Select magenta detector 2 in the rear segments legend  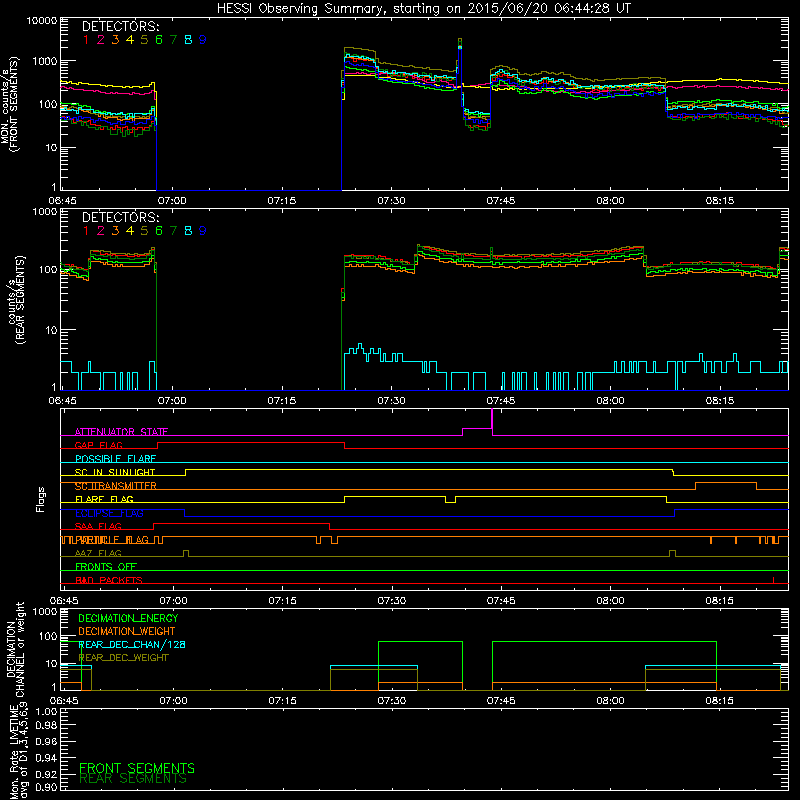[101, 231]
